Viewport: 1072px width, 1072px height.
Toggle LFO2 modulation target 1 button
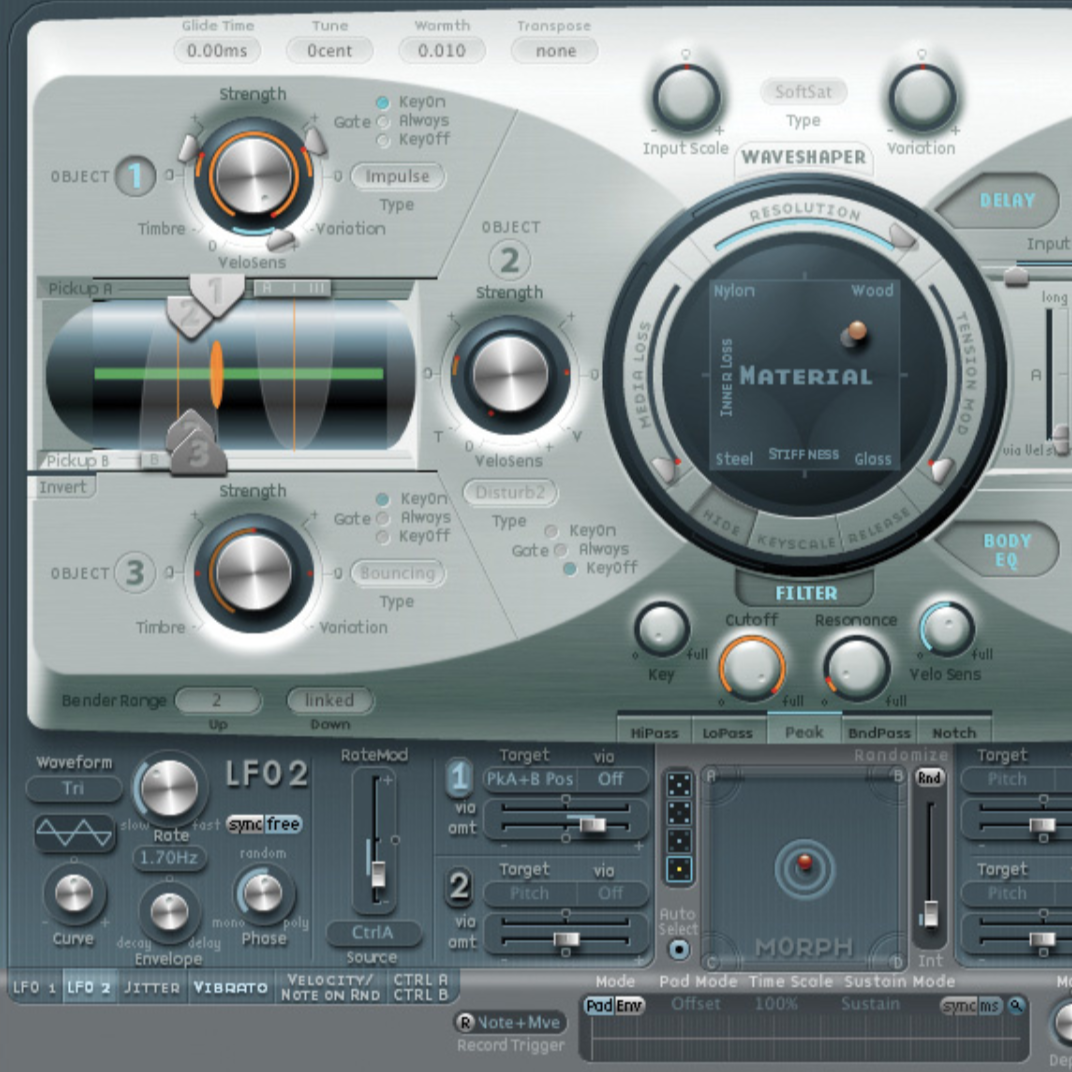point(459,777)
